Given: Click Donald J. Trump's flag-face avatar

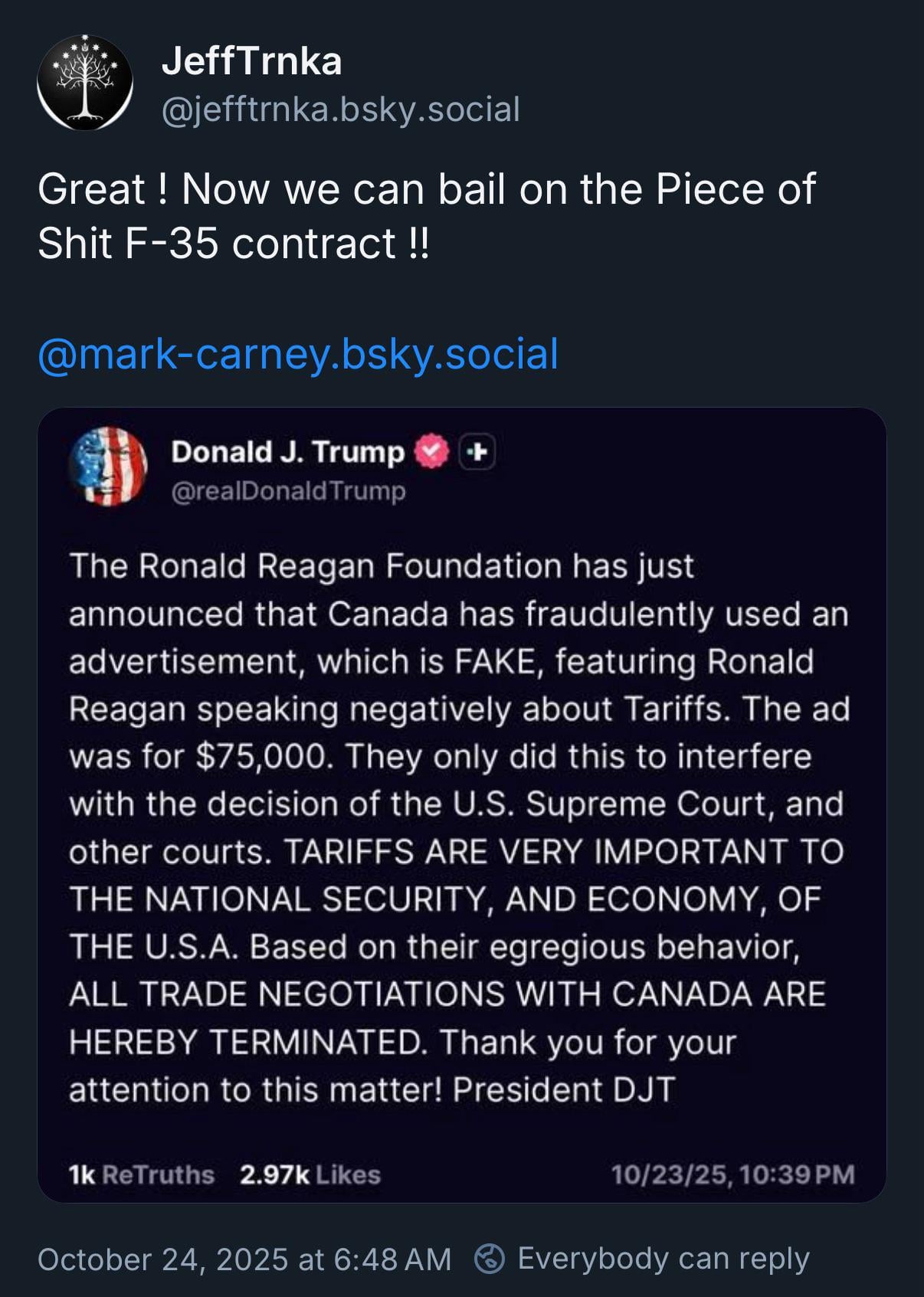Looking at the screenshot, I should point(108,467).
